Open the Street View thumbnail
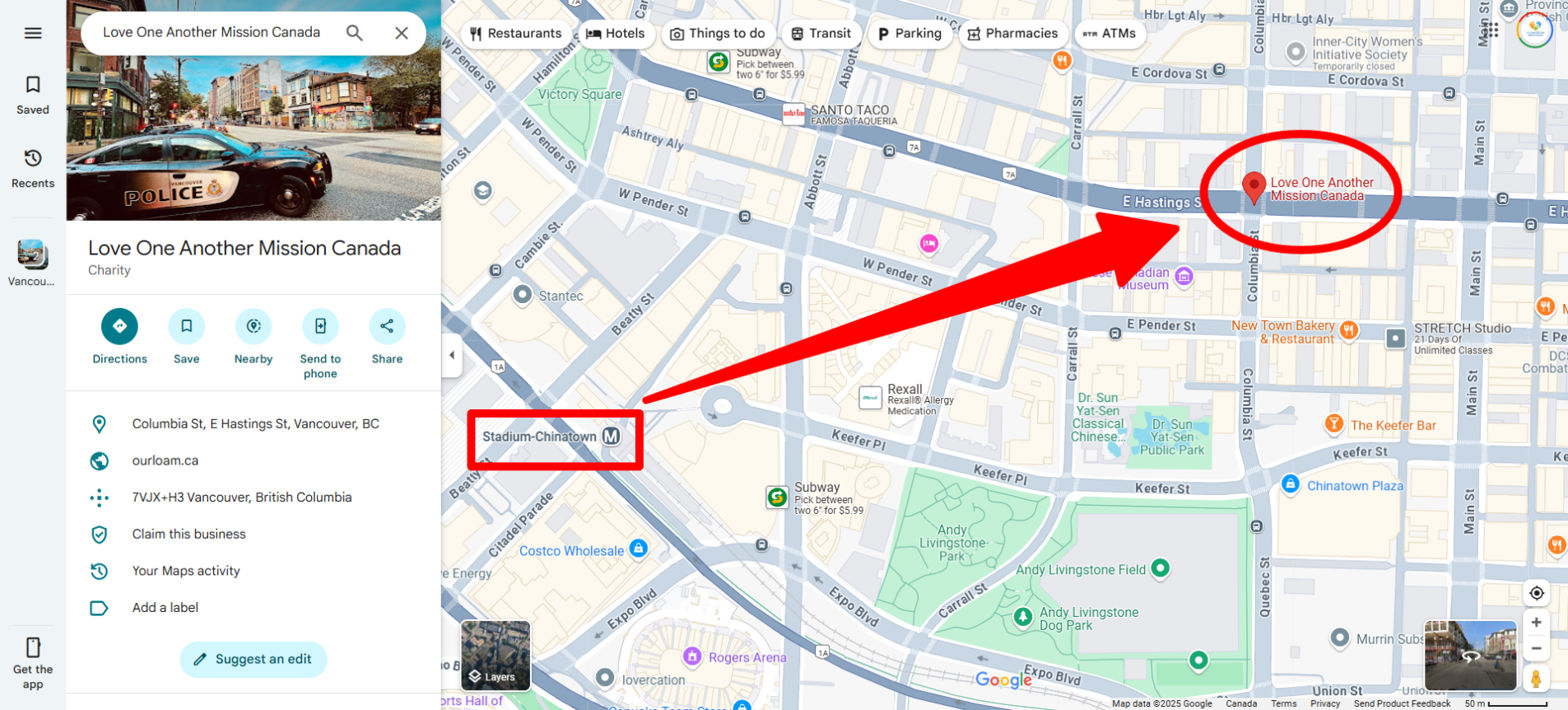The height and width of the screenshot is (710, 1568). 1470,656
